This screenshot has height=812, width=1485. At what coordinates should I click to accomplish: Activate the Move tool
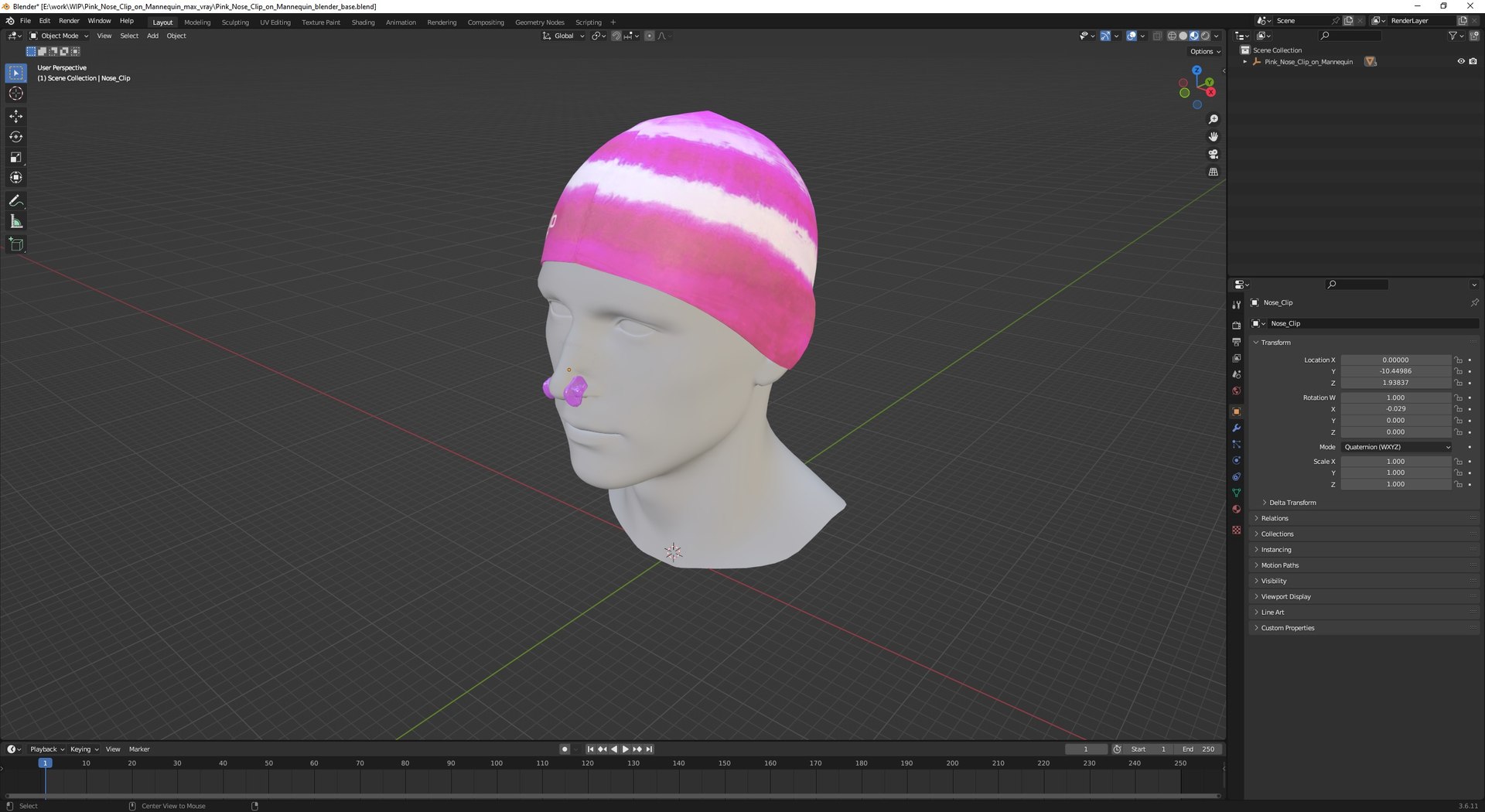coord(16,116)
